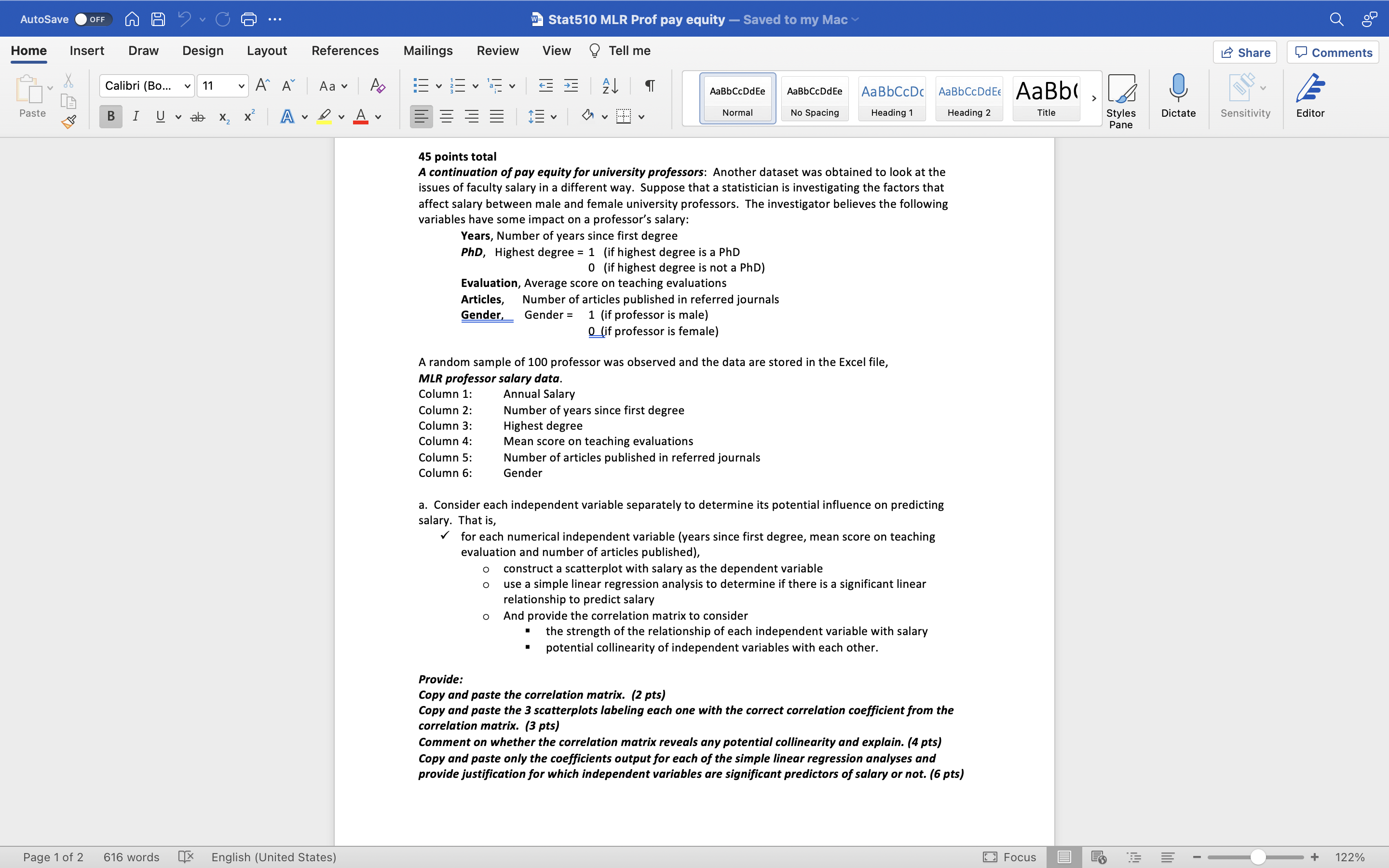Toggle Bold formatting button
This screenshot has width=1389, height=868.
[x=111, y=117]
